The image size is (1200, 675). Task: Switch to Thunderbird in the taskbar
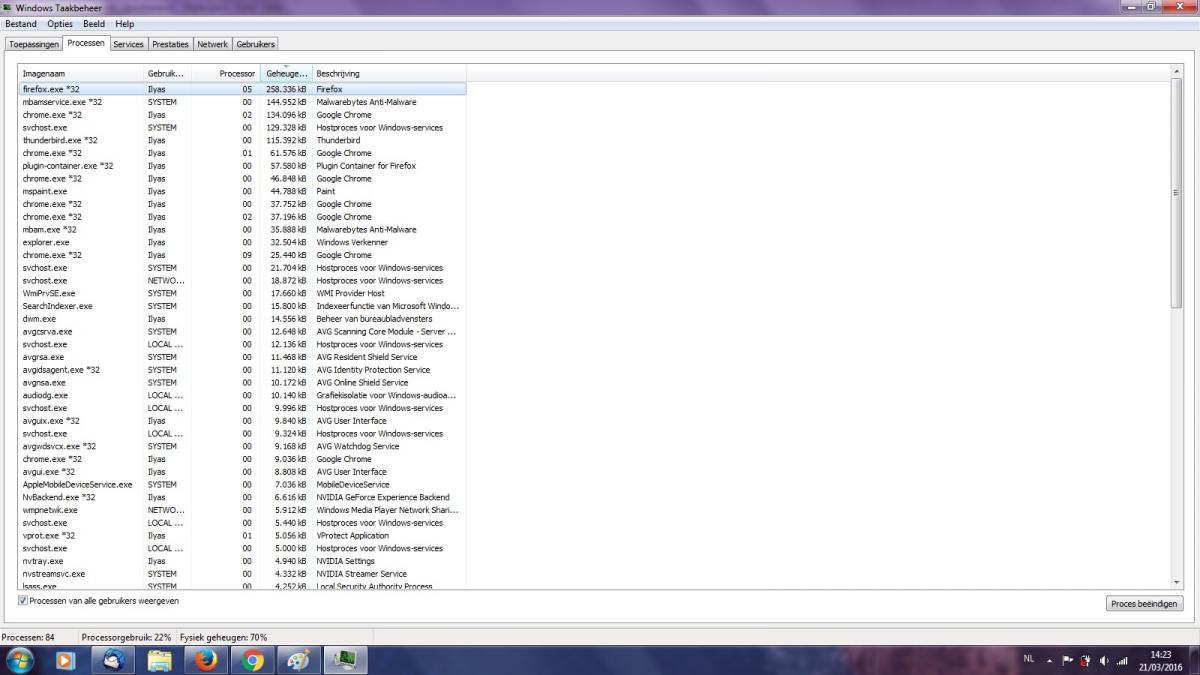(x=113, y=660)
